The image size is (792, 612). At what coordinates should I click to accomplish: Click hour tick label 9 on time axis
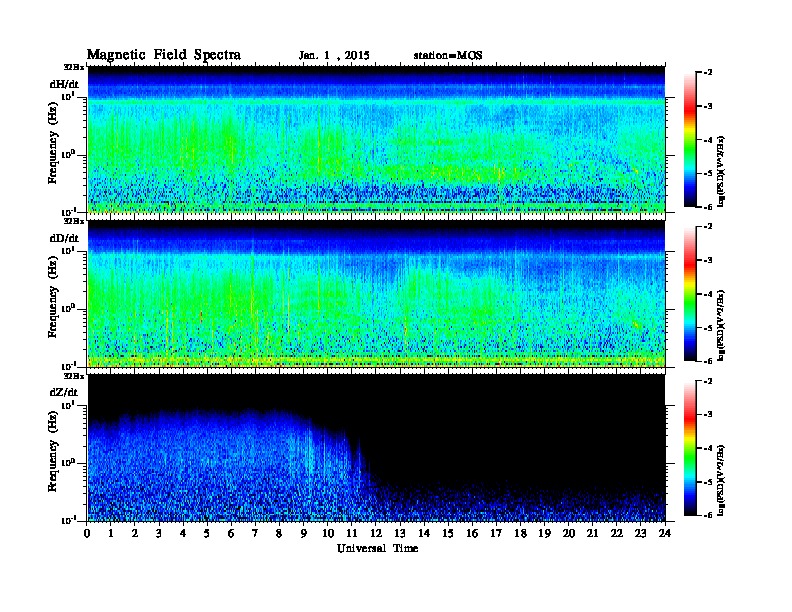point(304,534)
